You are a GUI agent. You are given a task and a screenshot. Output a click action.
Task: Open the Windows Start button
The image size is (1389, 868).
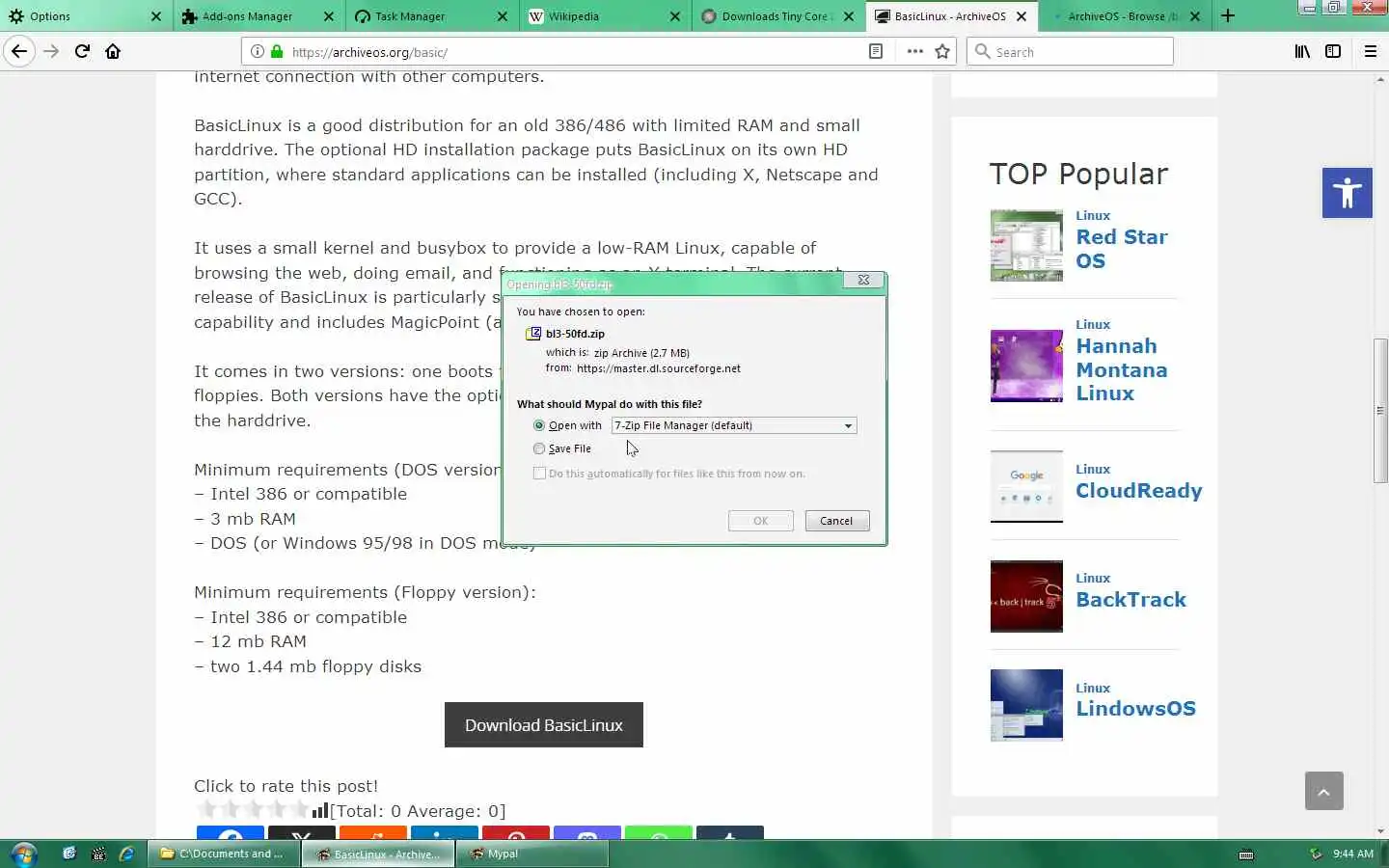click(24, 854)
